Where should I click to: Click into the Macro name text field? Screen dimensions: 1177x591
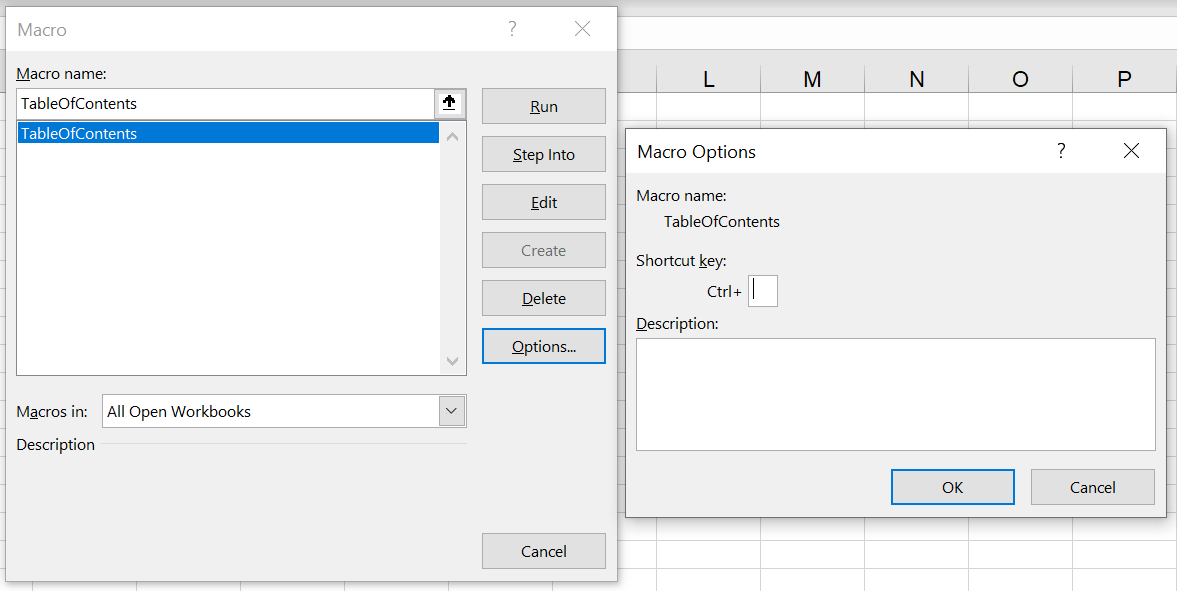click(x=225, y=103)
